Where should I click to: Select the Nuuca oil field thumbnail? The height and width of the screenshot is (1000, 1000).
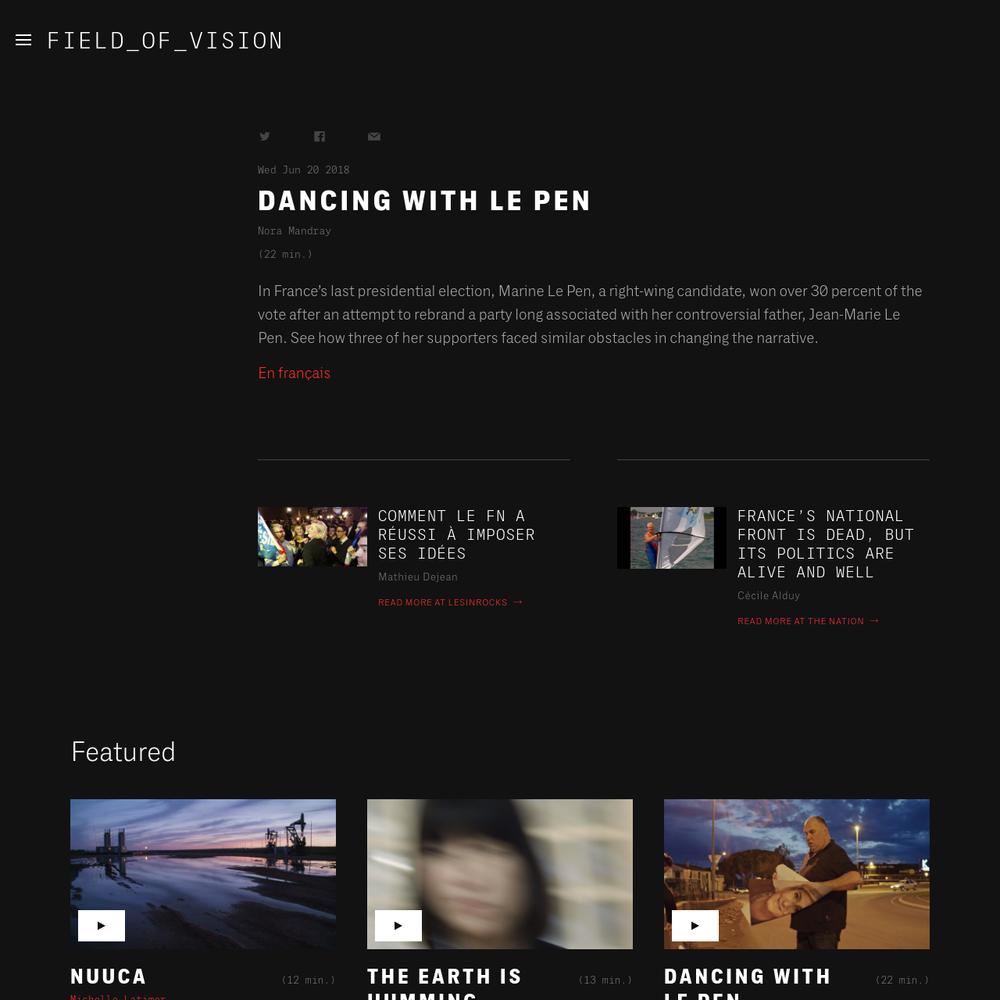click(x=203, y=874)
